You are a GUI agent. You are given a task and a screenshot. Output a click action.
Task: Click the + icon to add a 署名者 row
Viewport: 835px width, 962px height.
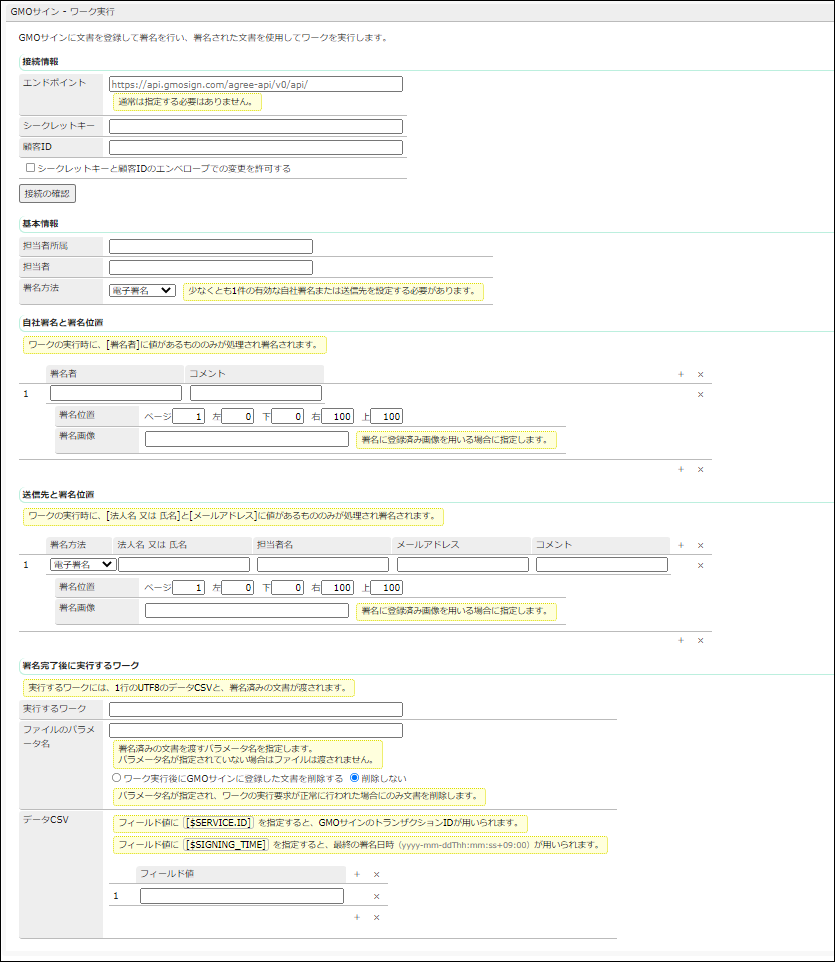click(x=680, y=373)
